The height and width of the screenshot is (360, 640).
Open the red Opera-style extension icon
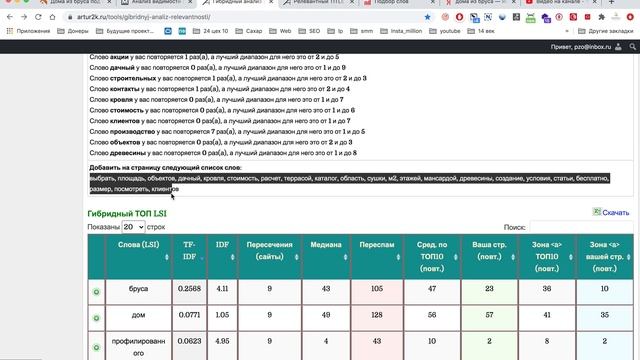460,17
